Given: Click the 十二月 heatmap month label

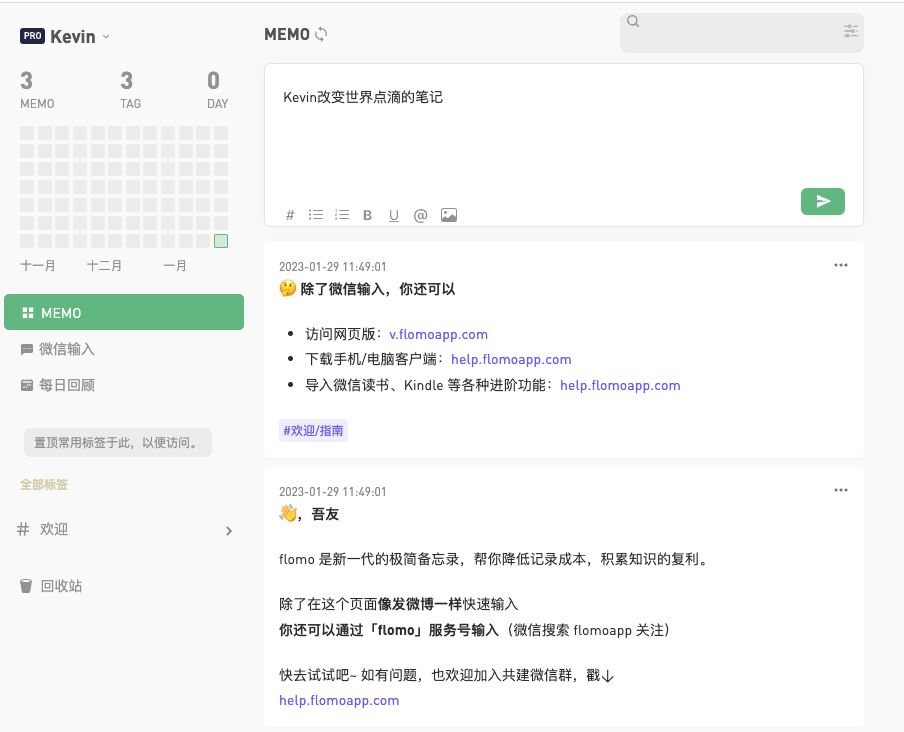Looking at the screenshot, I should pyautogui.click(x=104, y=266).
